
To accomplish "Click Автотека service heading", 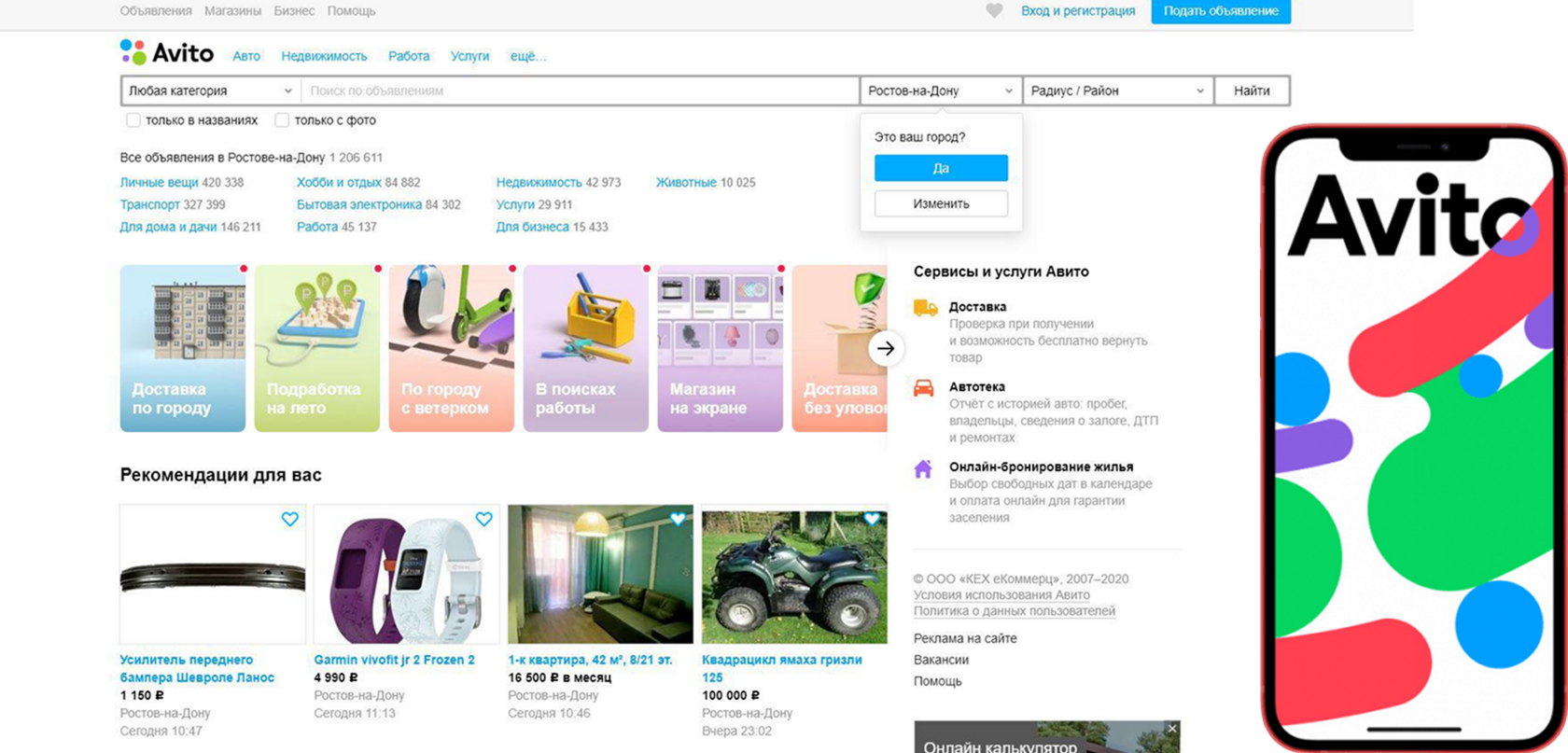I will (x=977, y=386).
